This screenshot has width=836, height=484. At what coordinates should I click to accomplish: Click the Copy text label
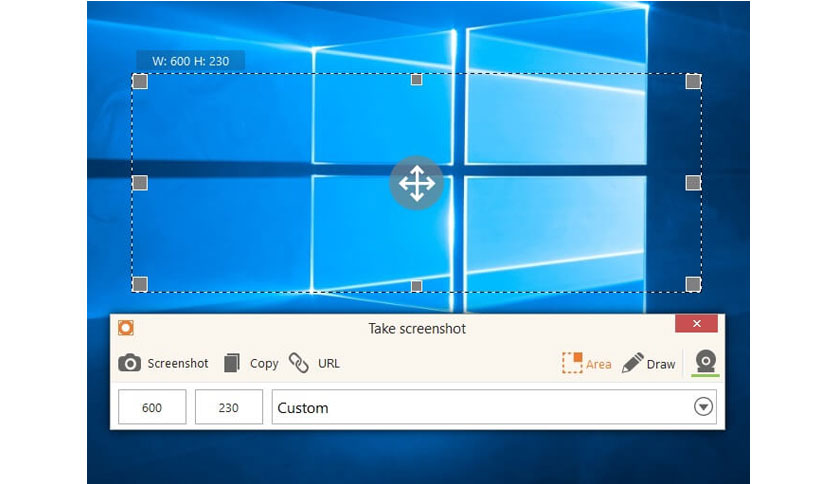point(264,364)
